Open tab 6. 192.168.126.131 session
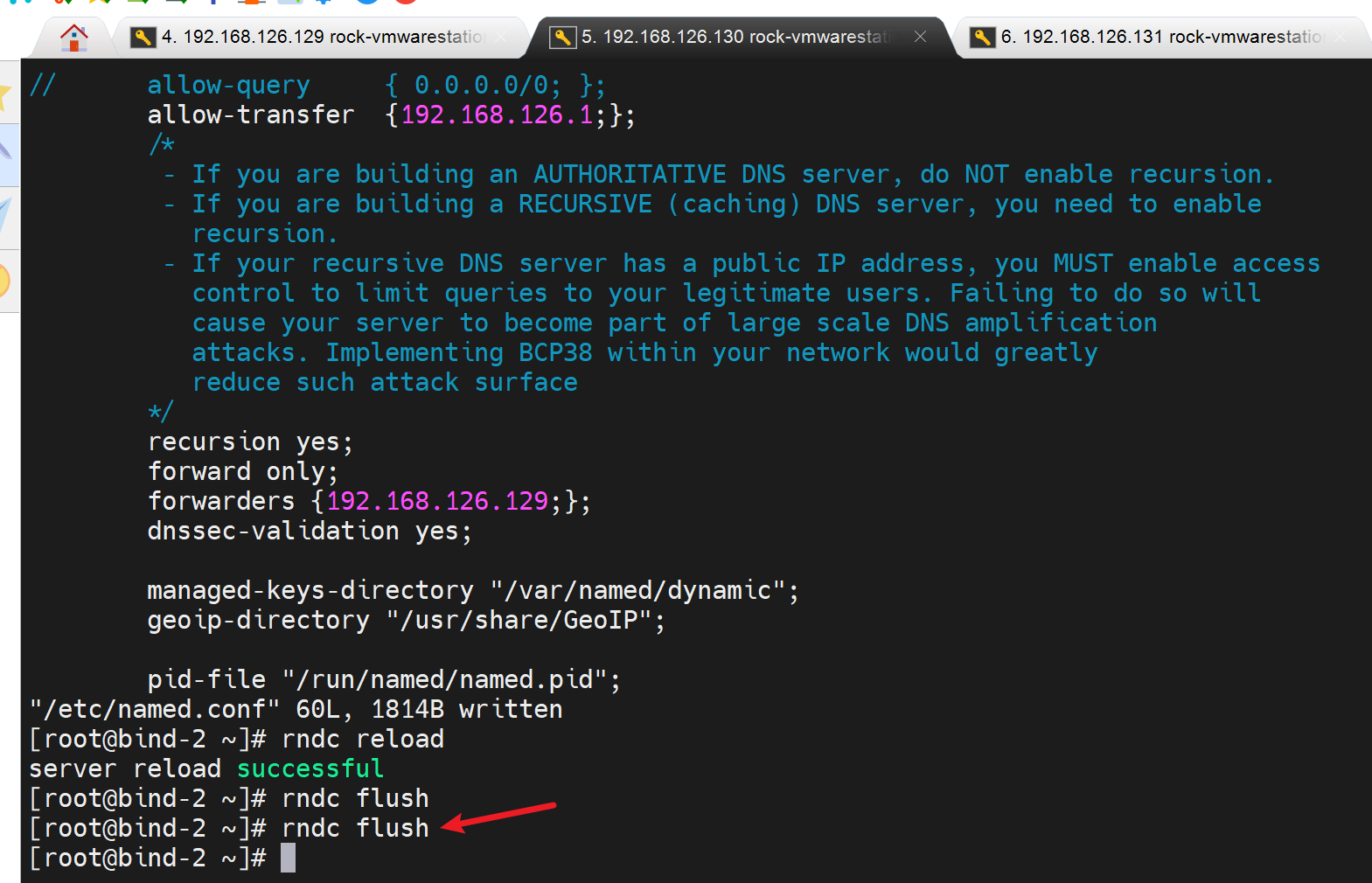The image size is (1372, 883). (x=1161, y=37)
